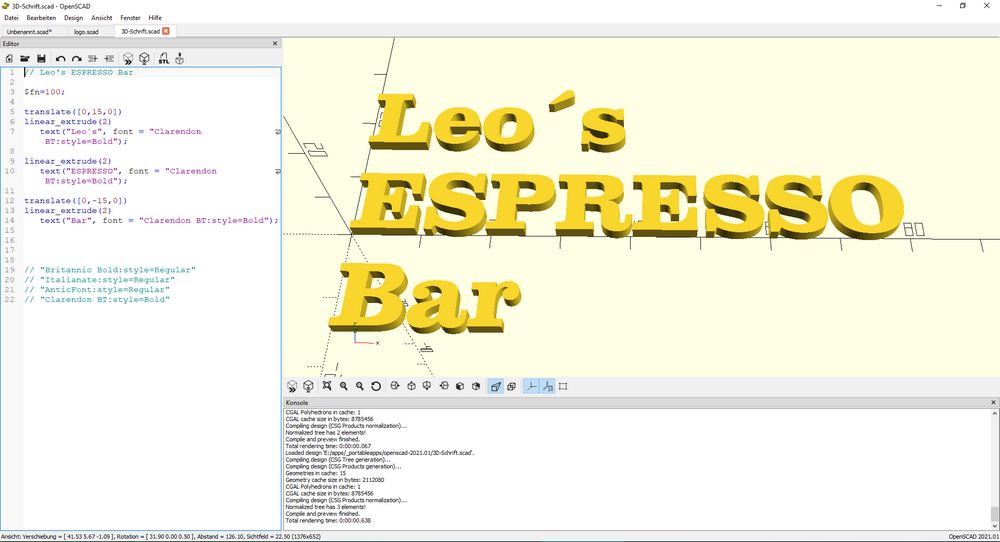Reset the 3D view rotation

[376, 386]
